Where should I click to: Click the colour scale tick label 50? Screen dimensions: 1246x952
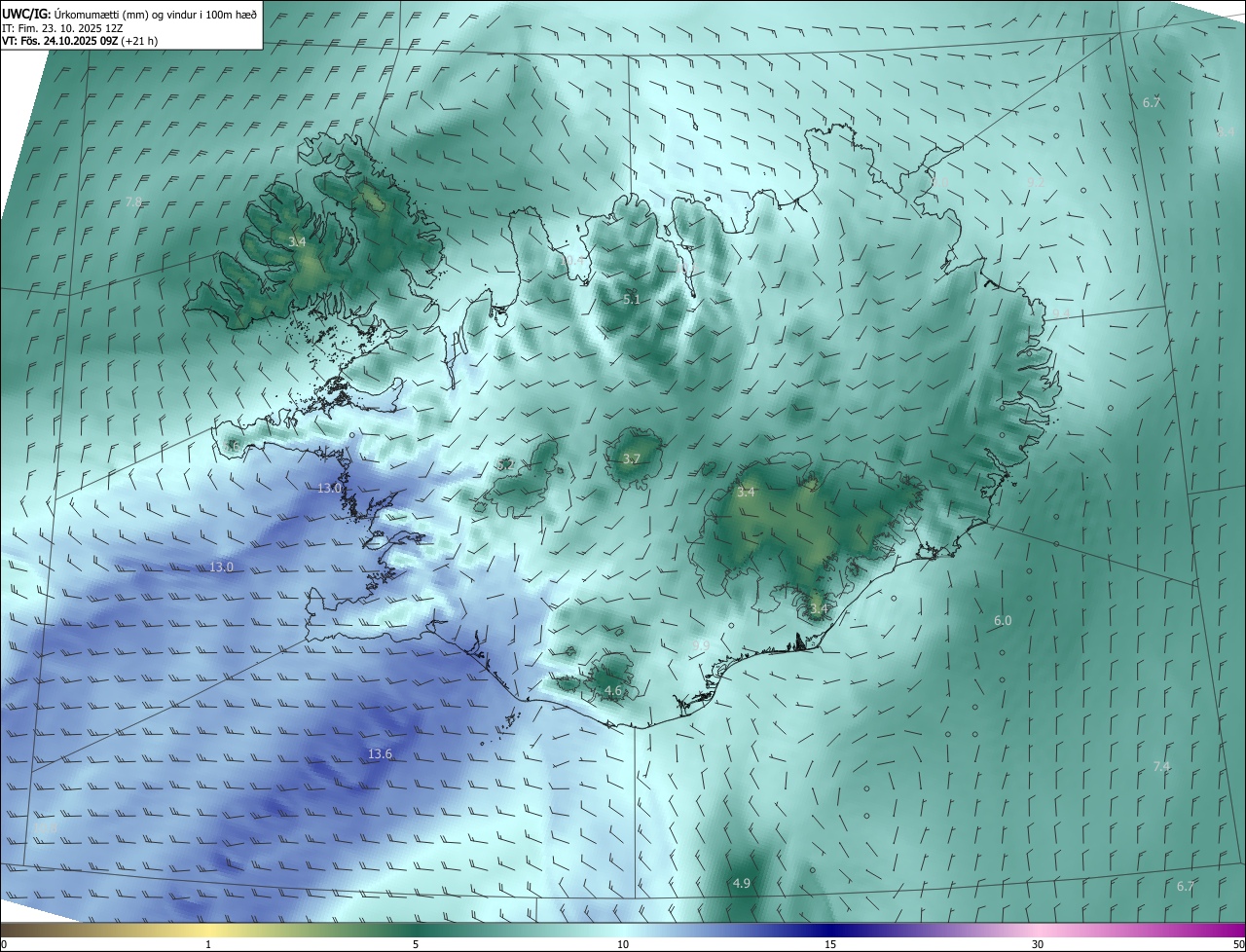tap(1238, 944)
